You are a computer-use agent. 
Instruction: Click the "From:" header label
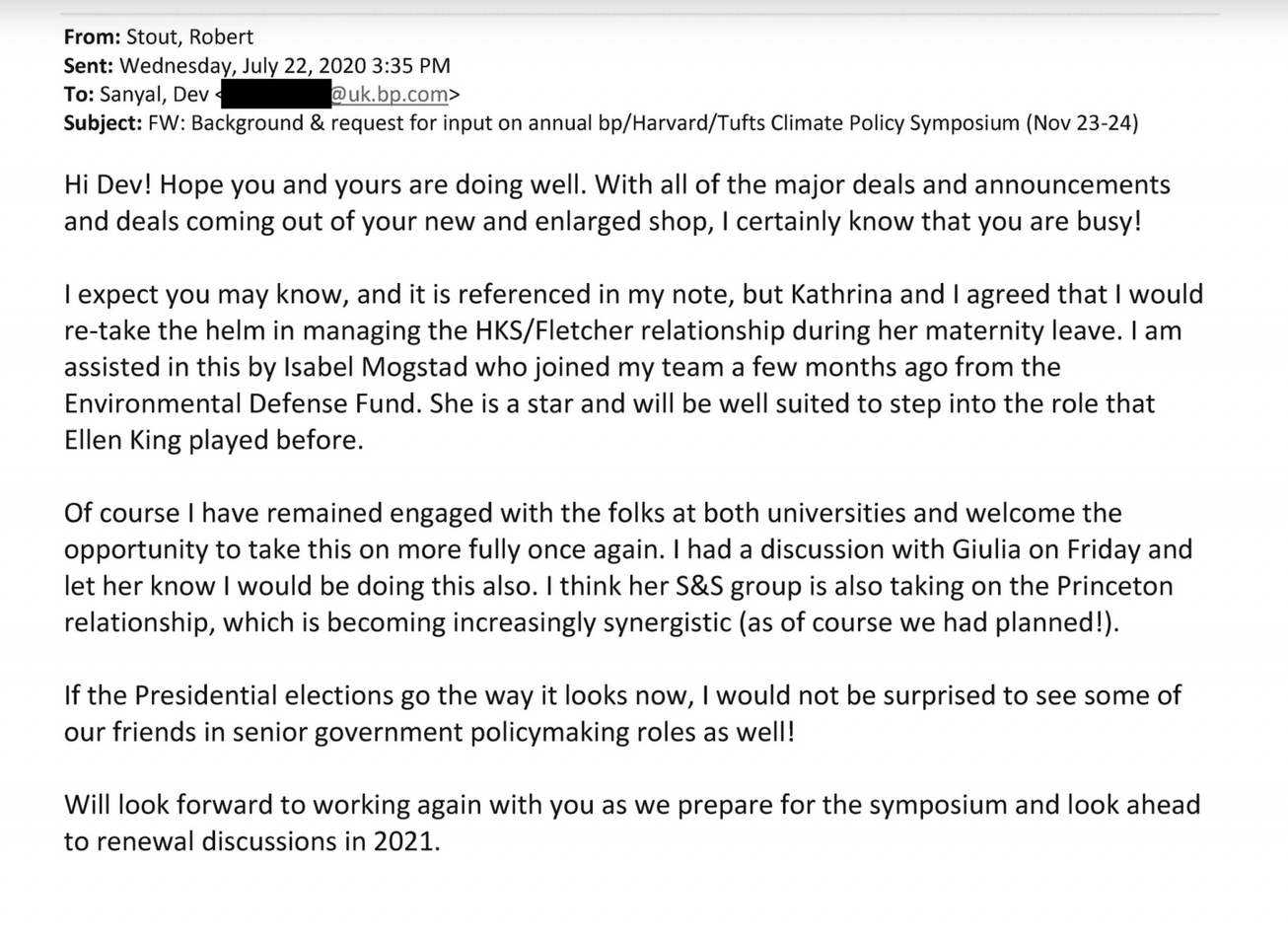[92, 37]
